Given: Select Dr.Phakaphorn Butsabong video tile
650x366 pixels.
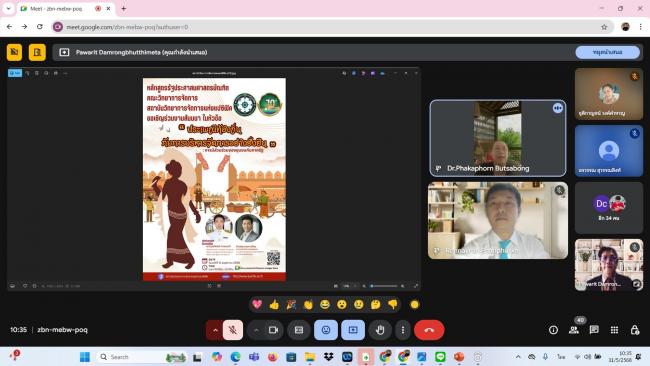Looking at the screenshot, I should click(x=498, y=138).
